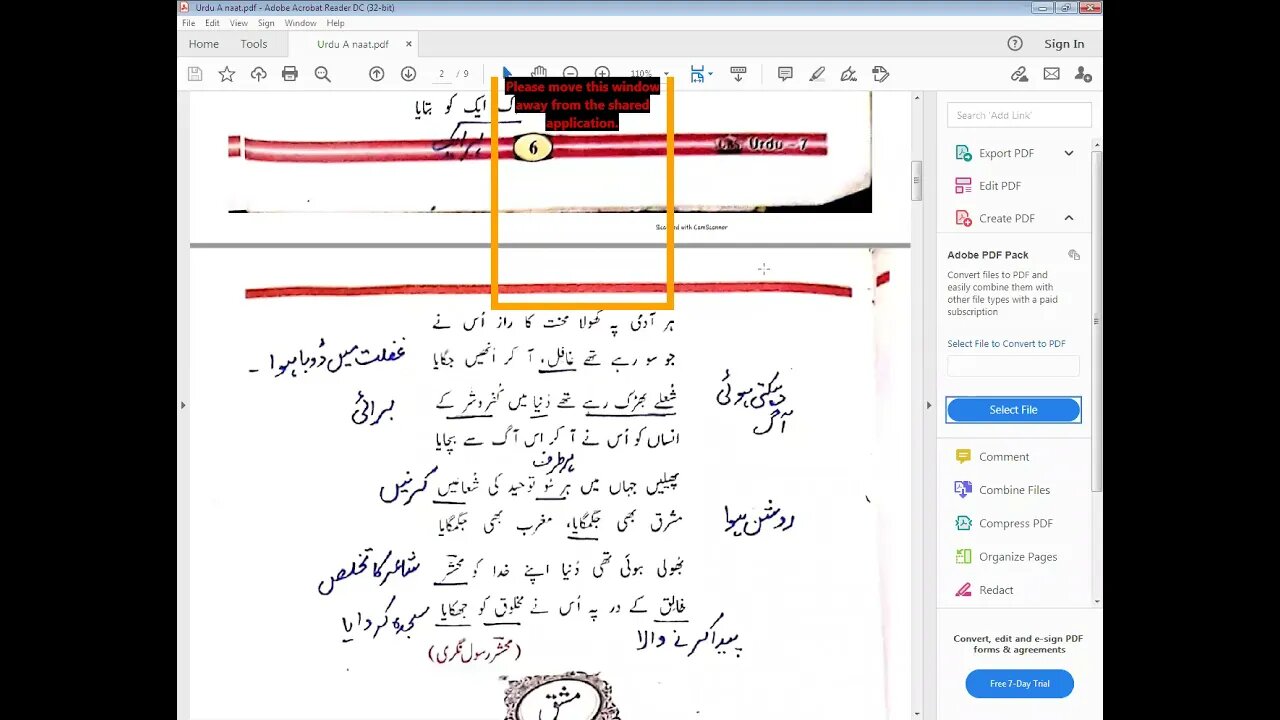This screenshot has height=720, width=1280.
Task: Click the zoom in plus icon
Action: (x=602, y=73)
